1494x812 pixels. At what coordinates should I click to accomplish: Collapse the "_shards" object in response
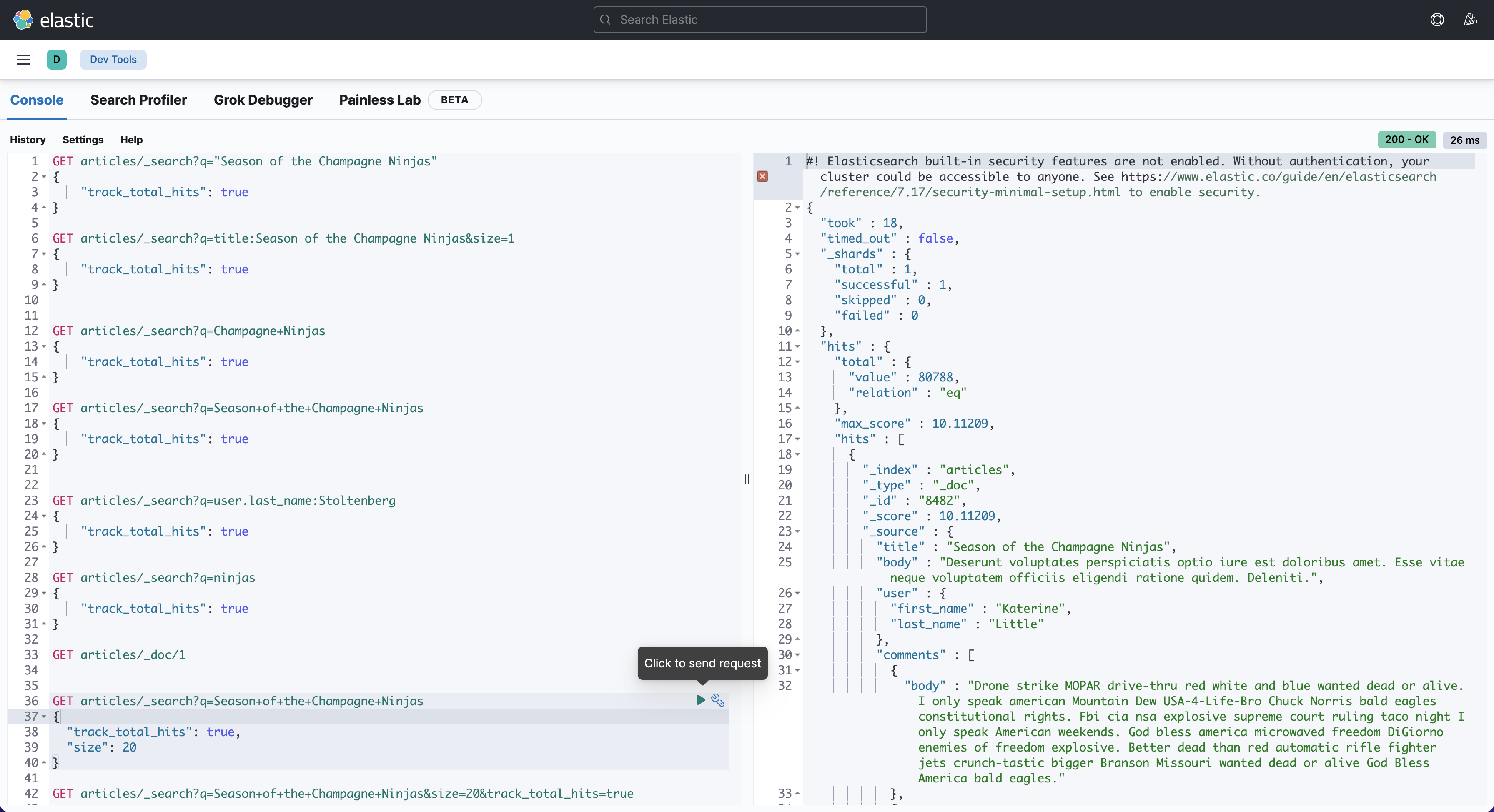click(797, 254)
